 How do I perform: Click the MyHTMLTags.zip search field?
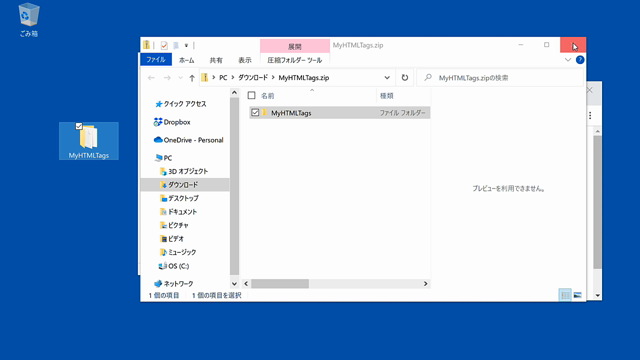click(500, 78)
